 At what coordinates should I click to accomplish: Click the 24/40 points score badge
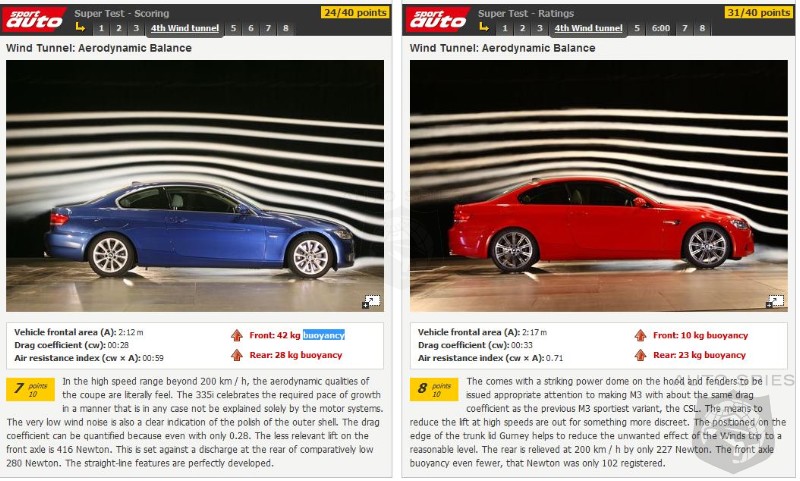[355, 13]
